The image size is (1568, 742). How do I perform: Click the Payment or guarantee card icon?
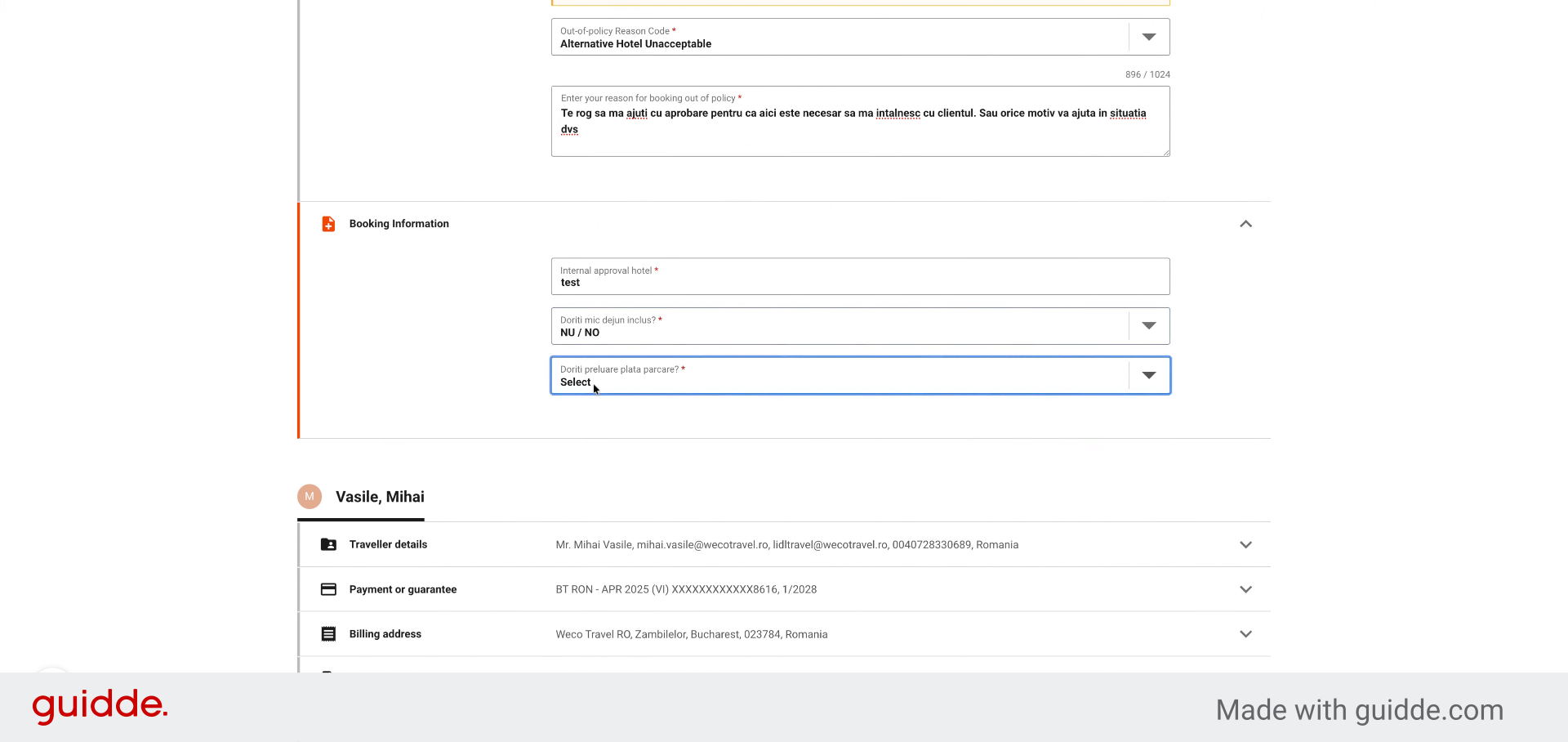[328, 589]
